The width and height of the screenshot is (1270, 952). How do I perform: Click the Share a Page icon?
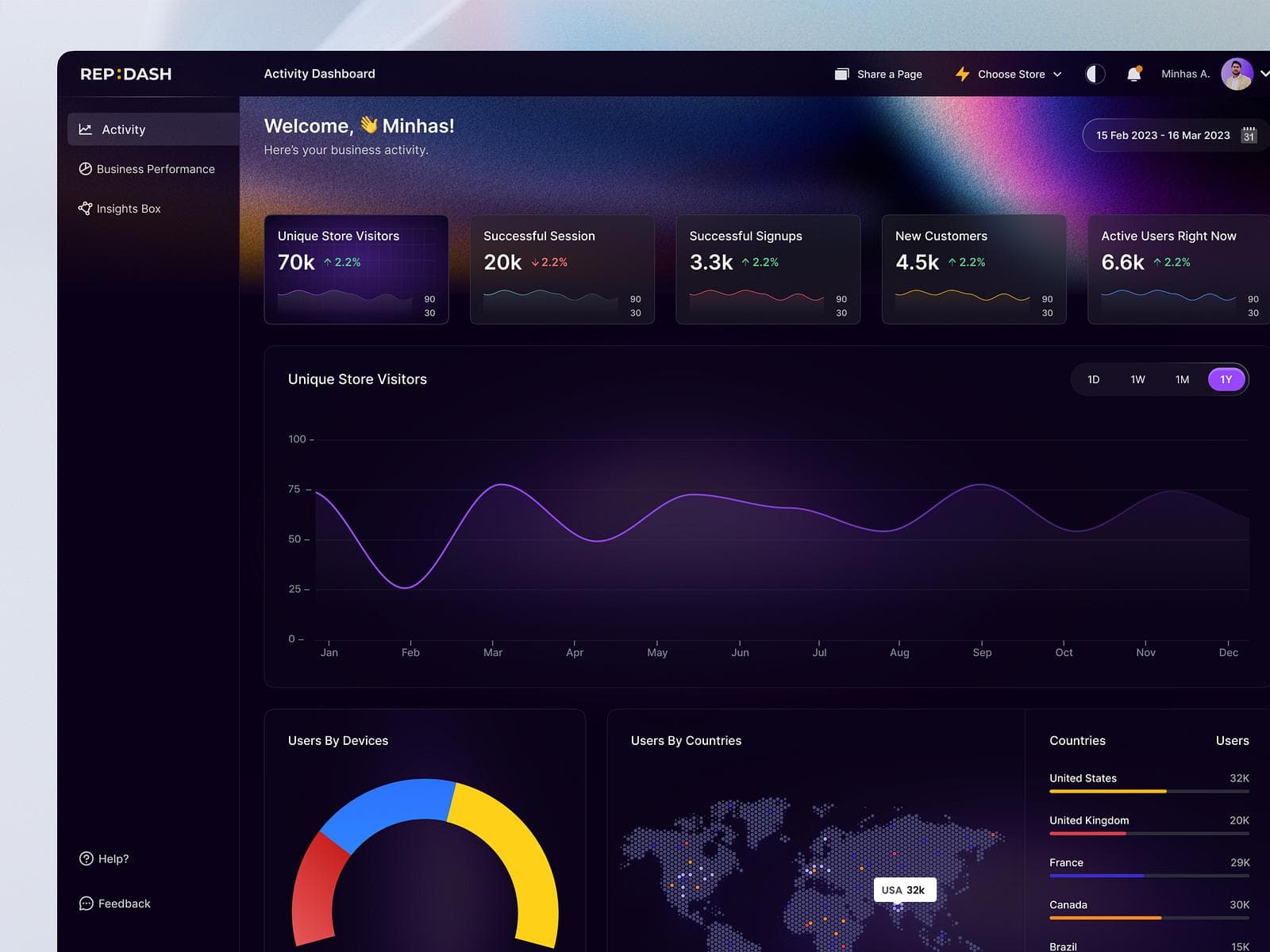(x=841, y=74)
